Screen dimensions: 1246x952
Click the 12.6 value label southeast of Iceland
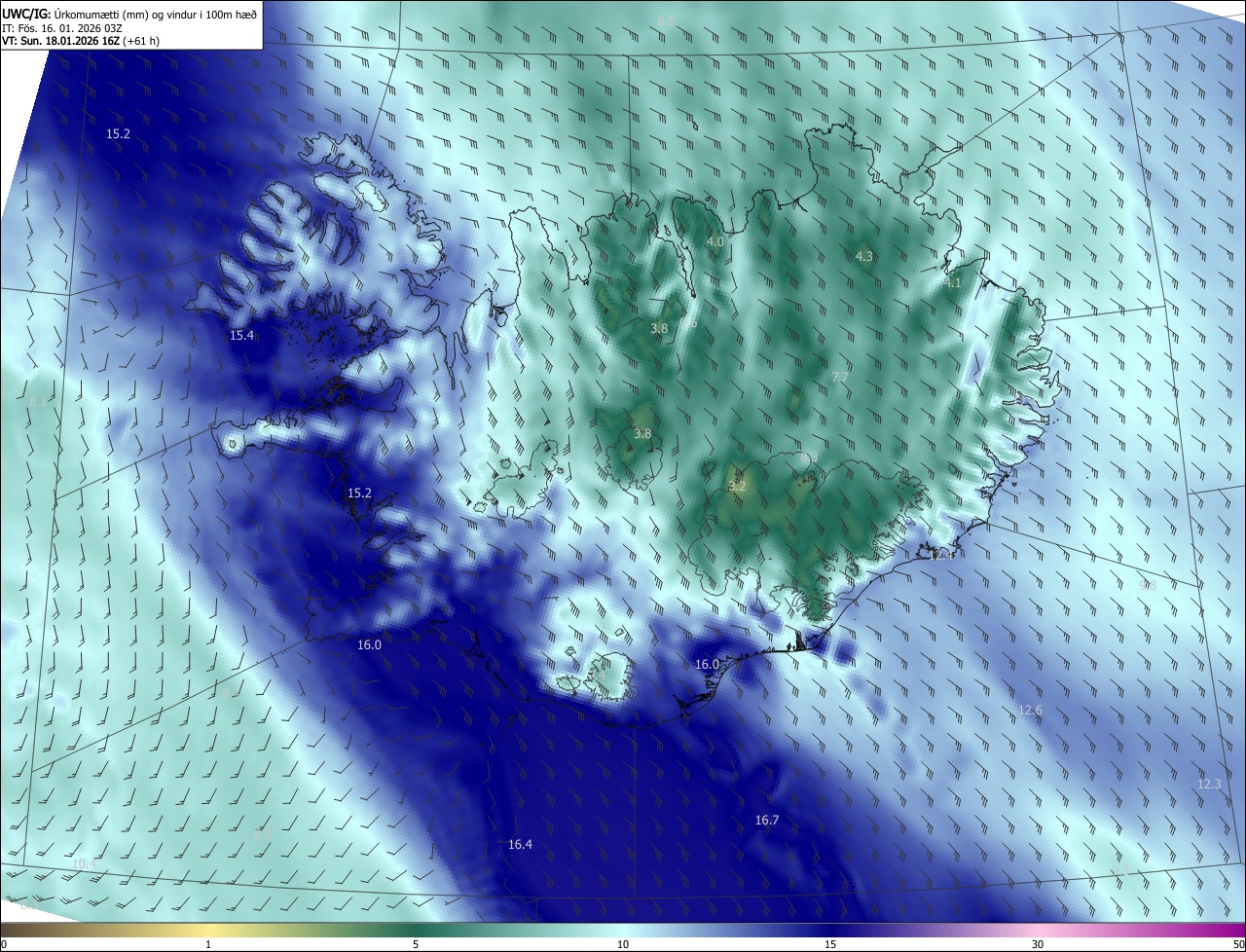(x=1030, y=710)
